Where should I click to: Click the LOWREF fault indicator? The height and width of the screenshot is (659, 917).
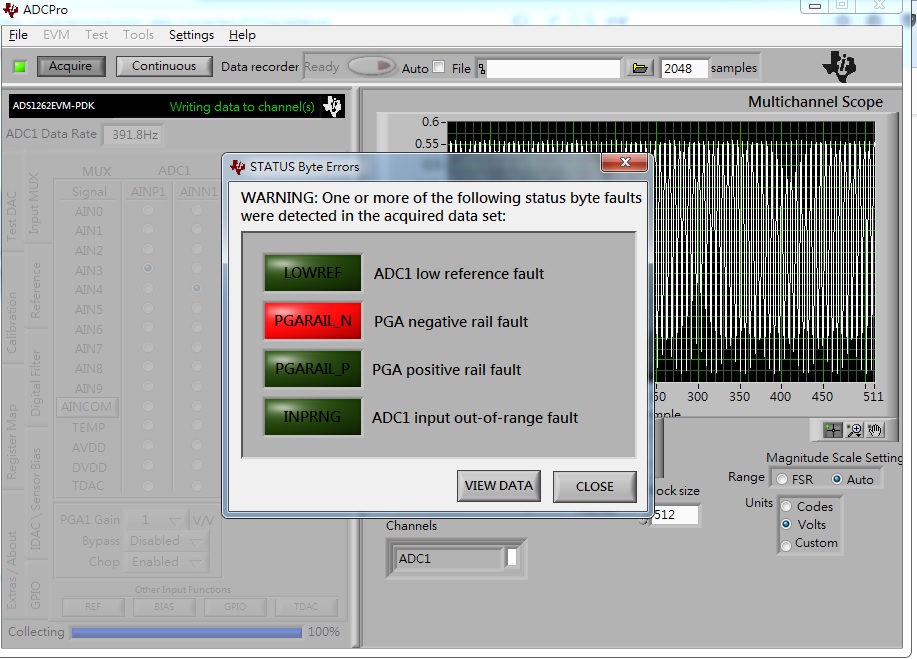pos(312,272)
